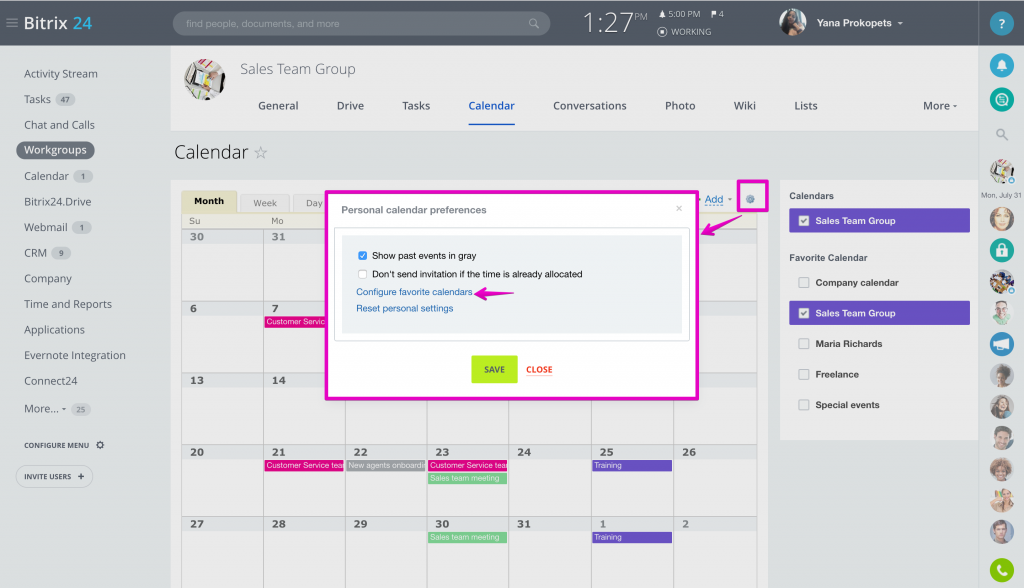Open the blue megaphone announcements icon
This screenshot has width=1024, height=588.
pyautogui.click(x=1001, y=344)
